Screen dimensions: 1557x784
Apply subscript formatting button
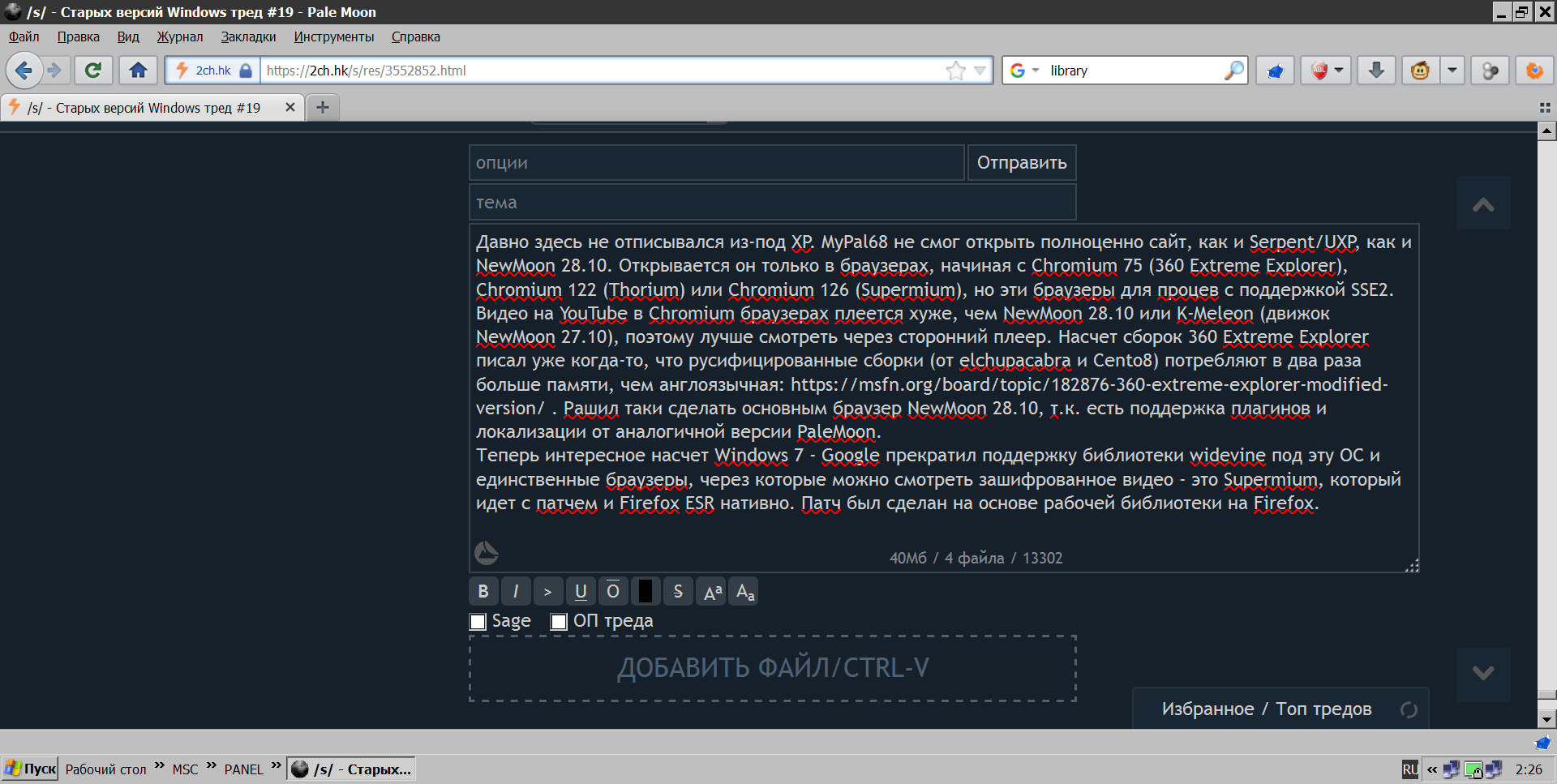coord(744,592)
